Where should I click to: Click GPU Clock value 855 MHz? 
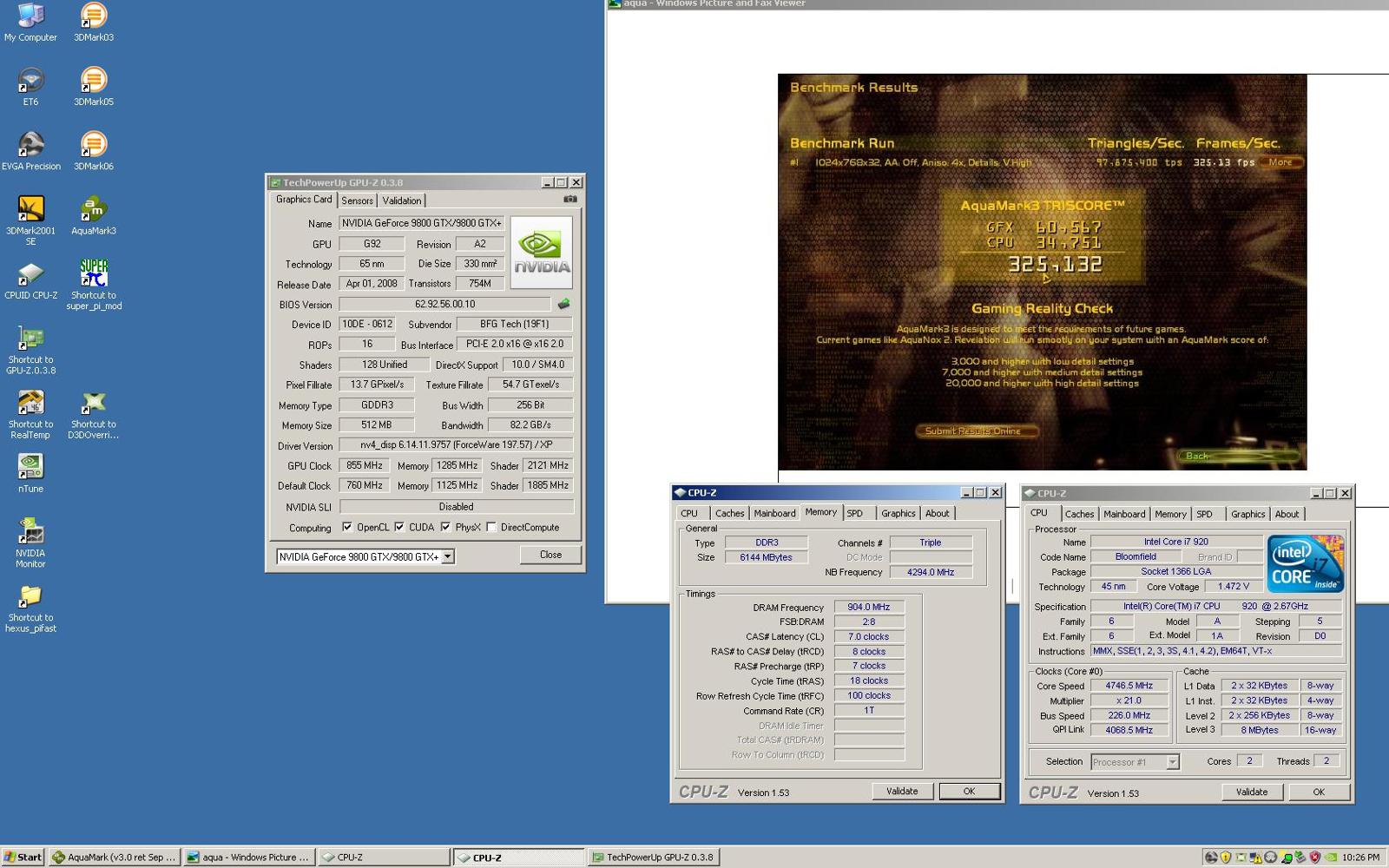click(x=365, y=465)
